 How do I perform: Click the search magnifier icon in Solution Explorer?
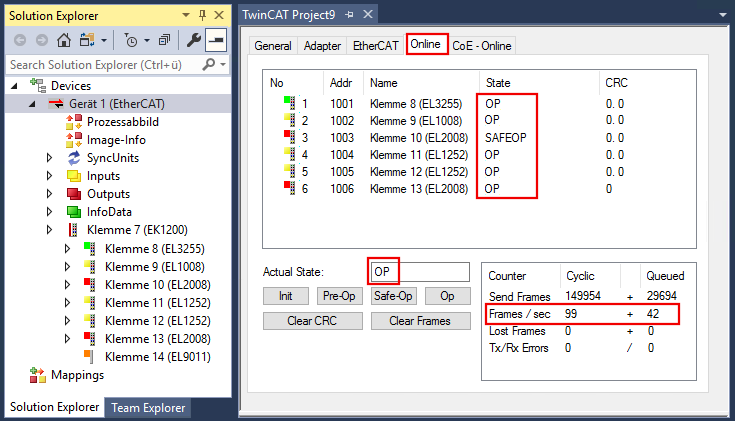[x=208, y=64]
